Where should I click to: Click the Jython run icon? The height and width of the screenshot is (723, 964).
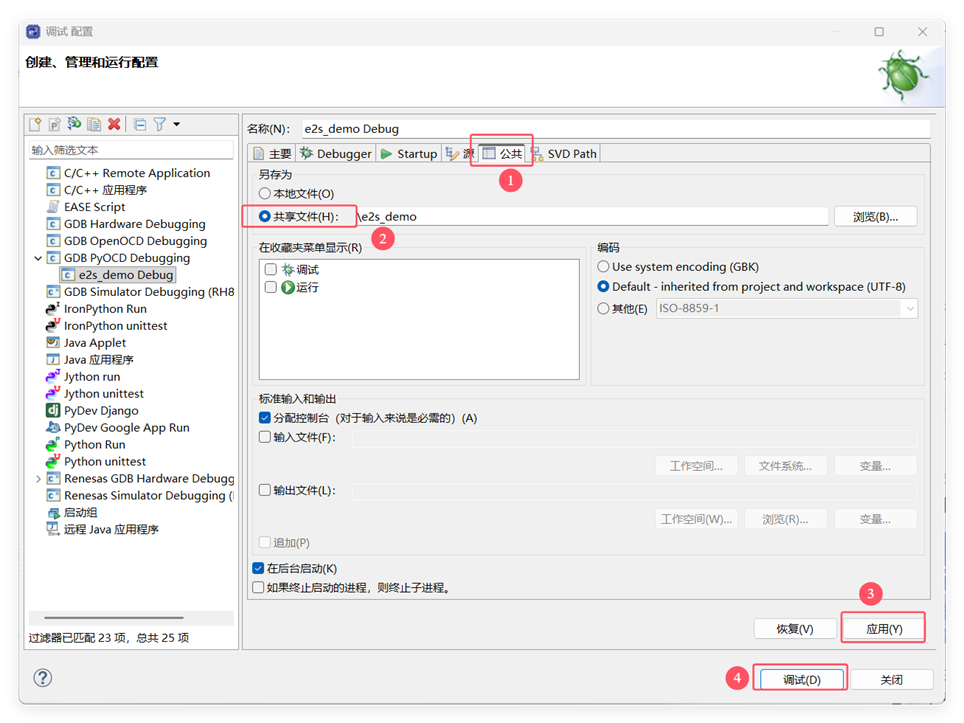tap(53, 376)
